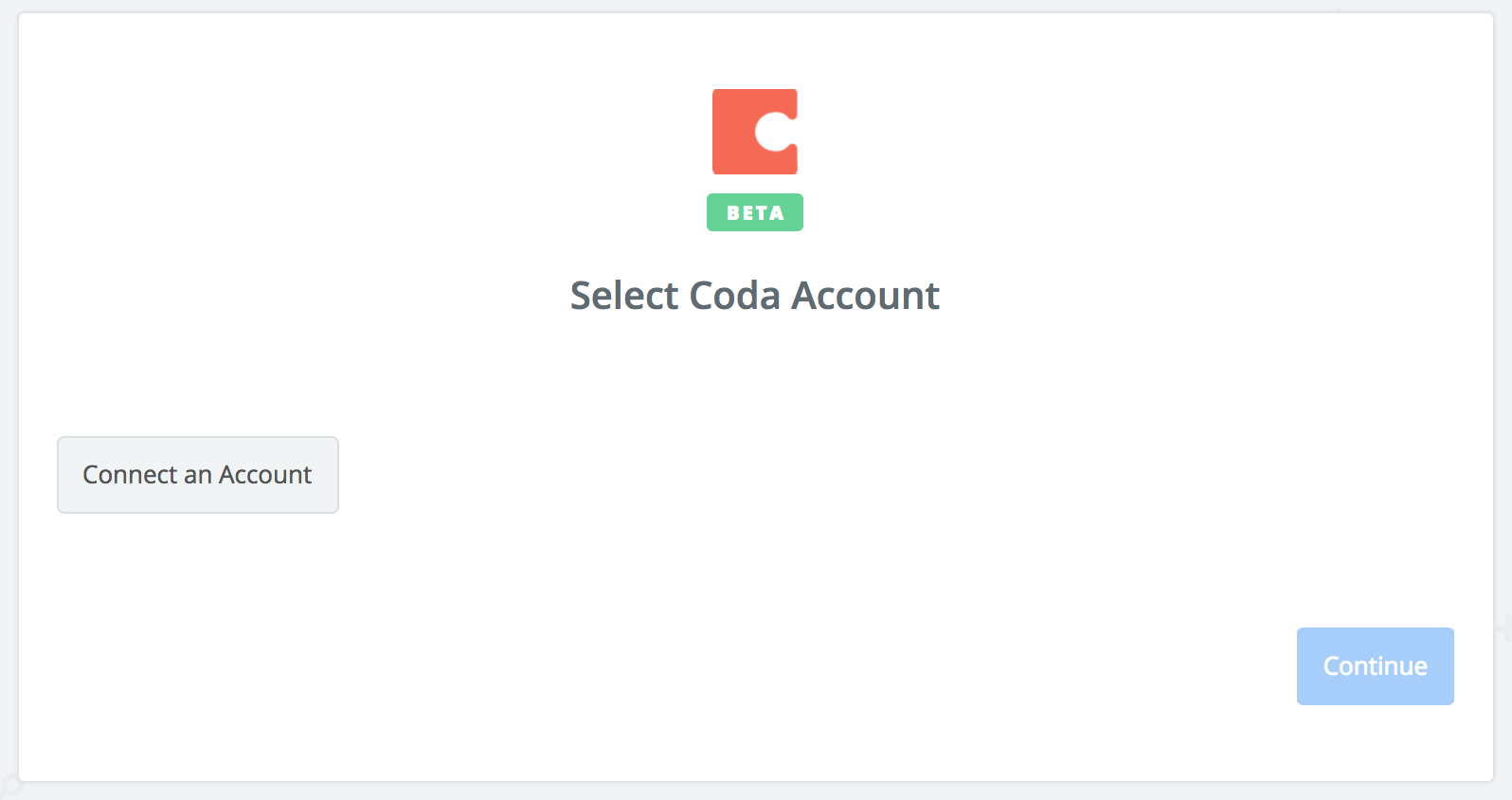Click Continue to advance the setup
This screenshot has height=800, width=1512.
[x=1375, y=666]
